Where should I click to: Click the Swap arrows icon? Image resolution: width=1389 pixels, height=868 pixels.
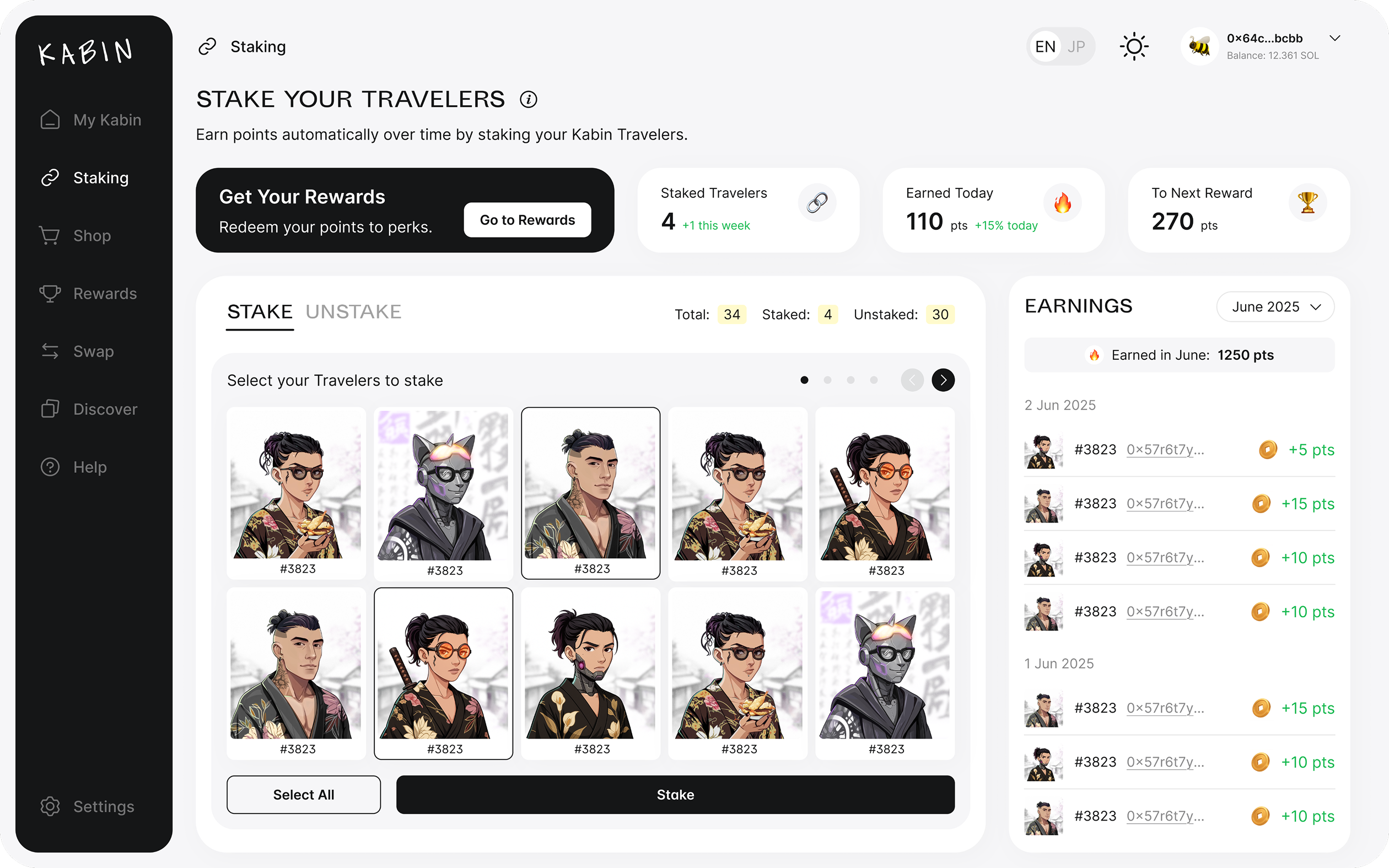pos(50,352)
